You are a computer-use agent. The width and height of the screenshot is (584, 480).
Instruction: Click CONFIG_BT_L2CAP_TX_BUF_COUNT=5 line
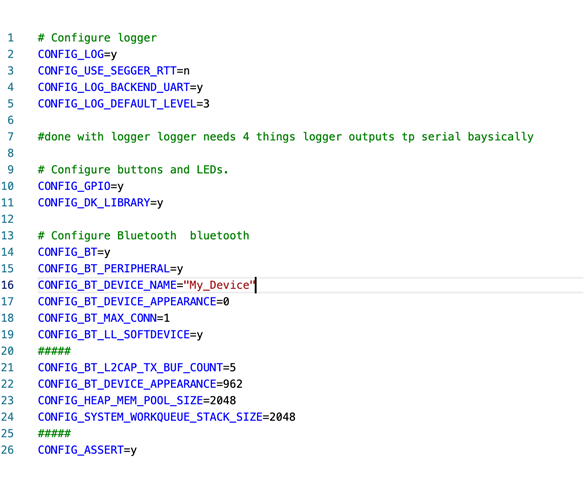point(137,368)
